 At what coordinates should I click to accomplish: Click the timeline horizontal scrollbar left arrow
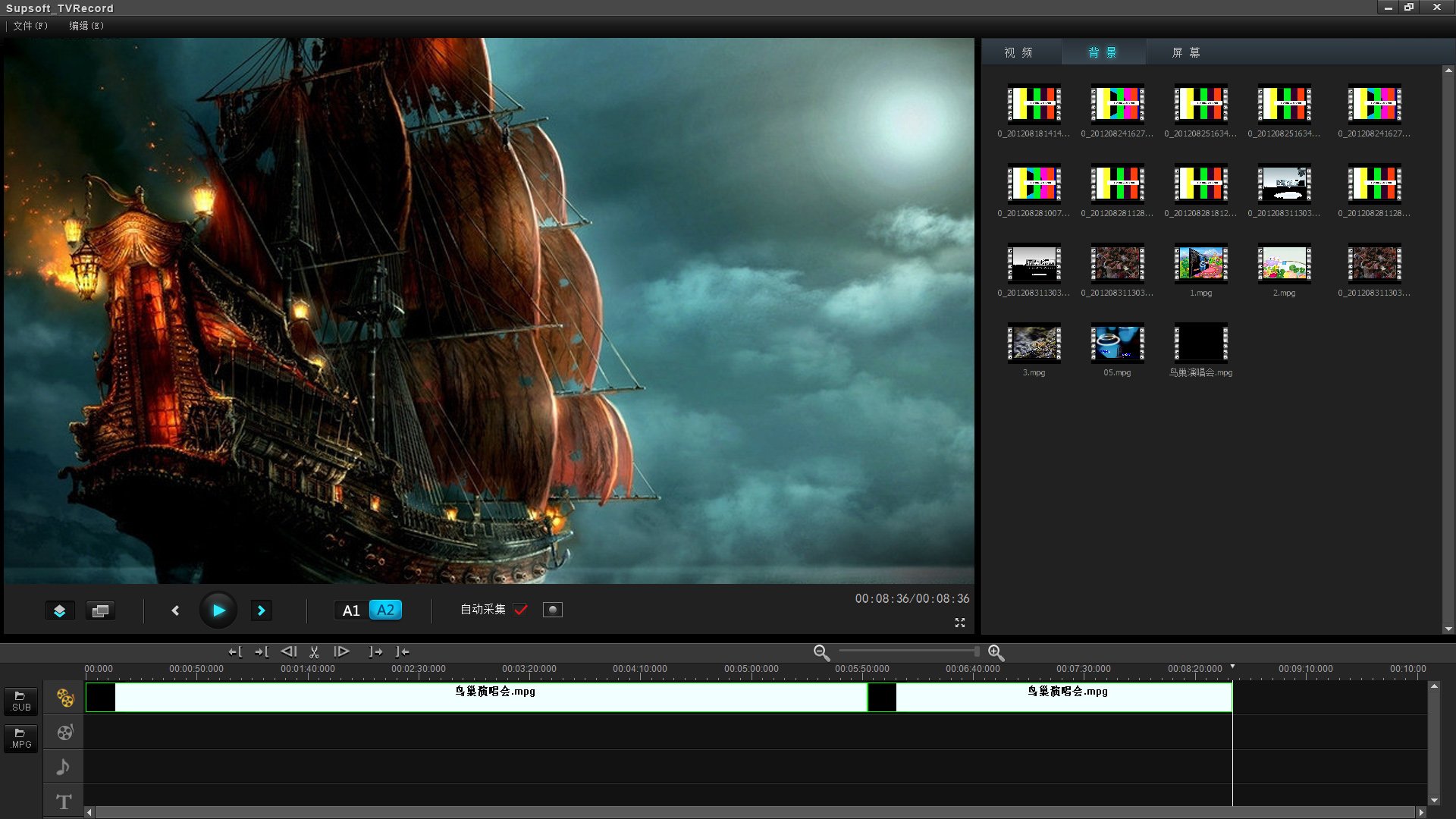[89, 813]
